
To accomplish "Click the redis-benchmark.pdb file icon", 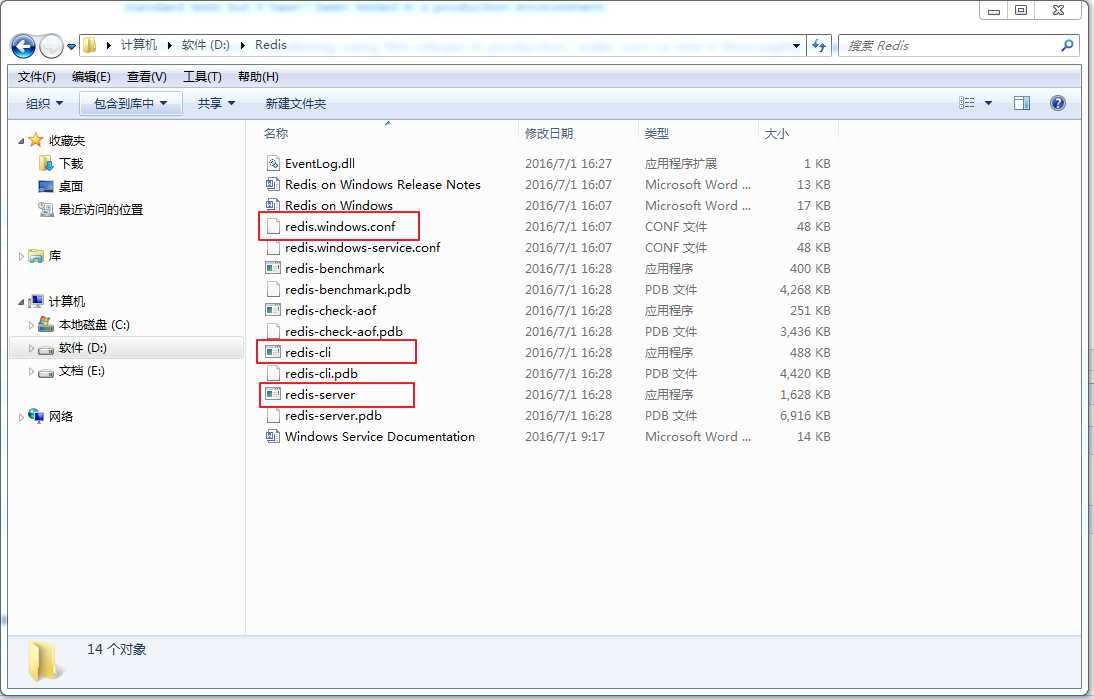I will coord(273,289).
